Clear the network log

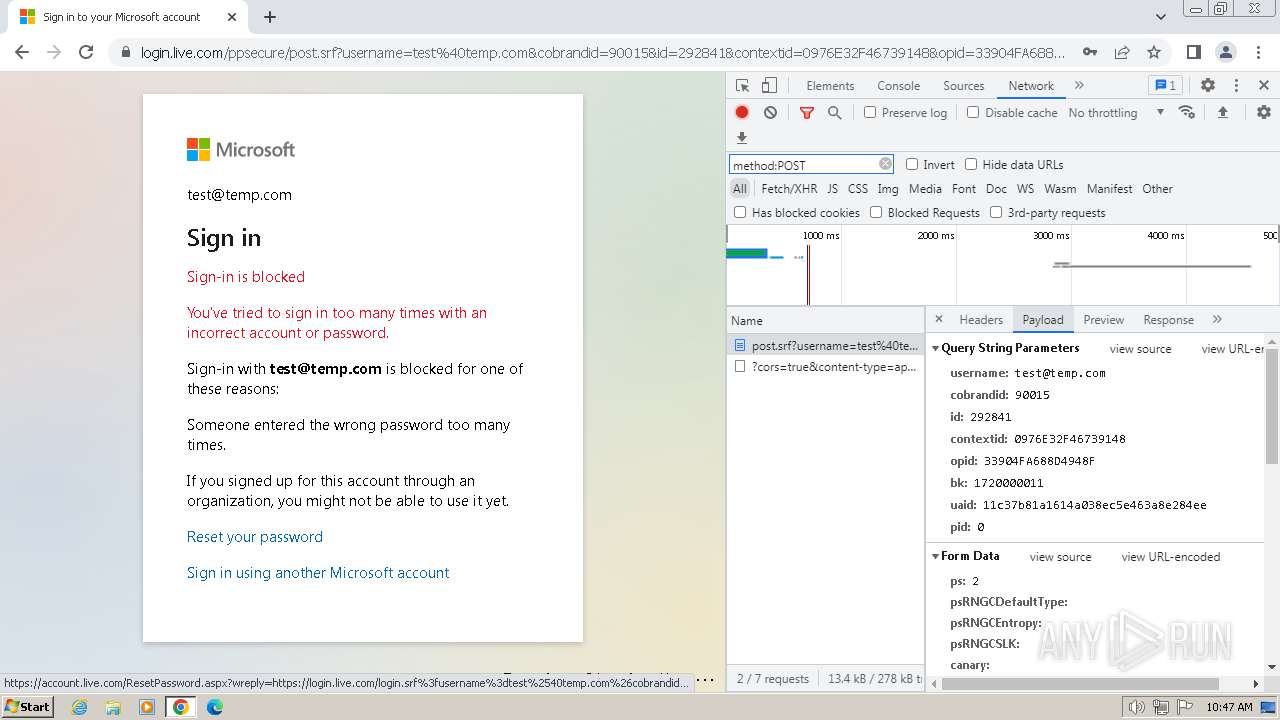(x=770, y=113)
